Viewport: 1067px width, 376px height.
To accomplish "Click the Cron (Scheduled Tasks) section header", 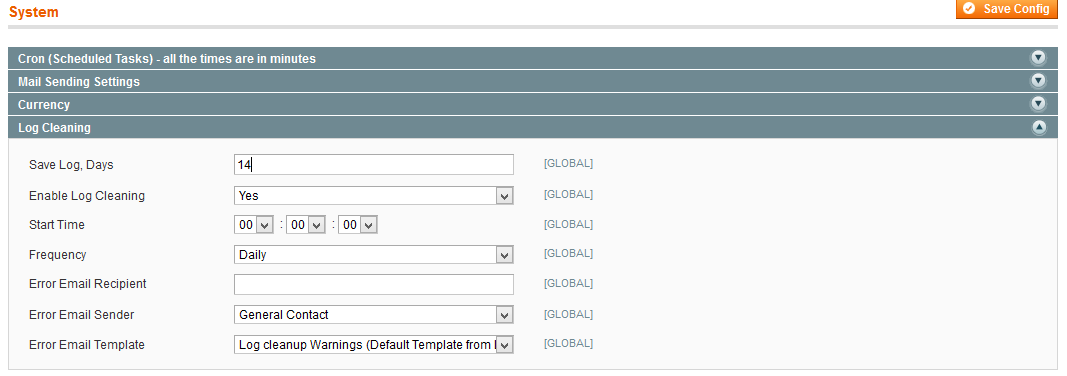I will (x=167, y=58).
